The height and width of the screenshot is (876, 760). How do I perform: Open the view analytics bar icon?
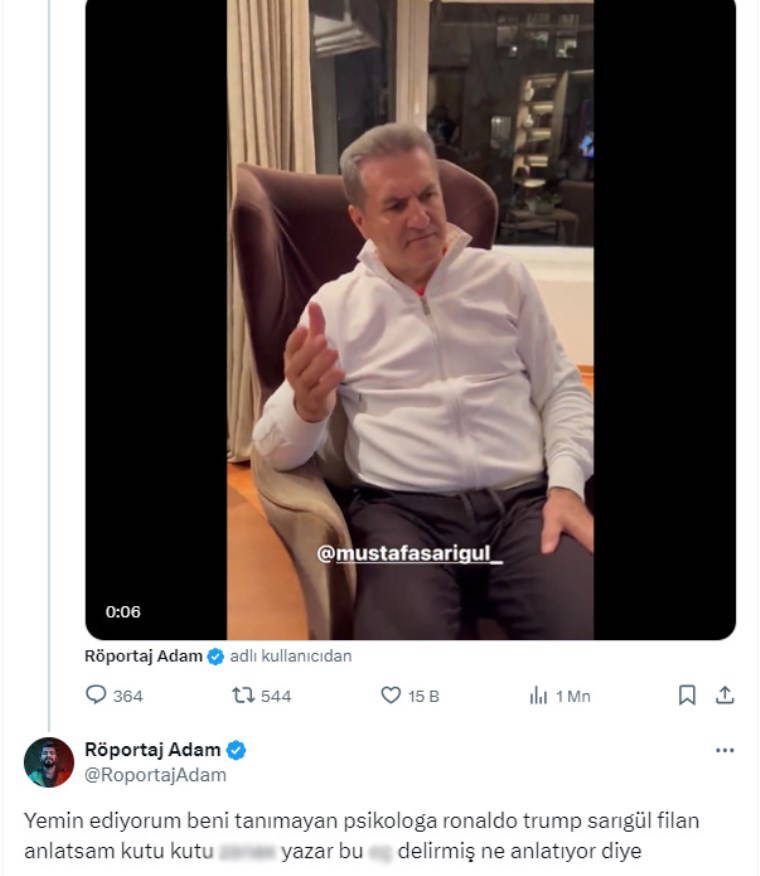[538, 696]
